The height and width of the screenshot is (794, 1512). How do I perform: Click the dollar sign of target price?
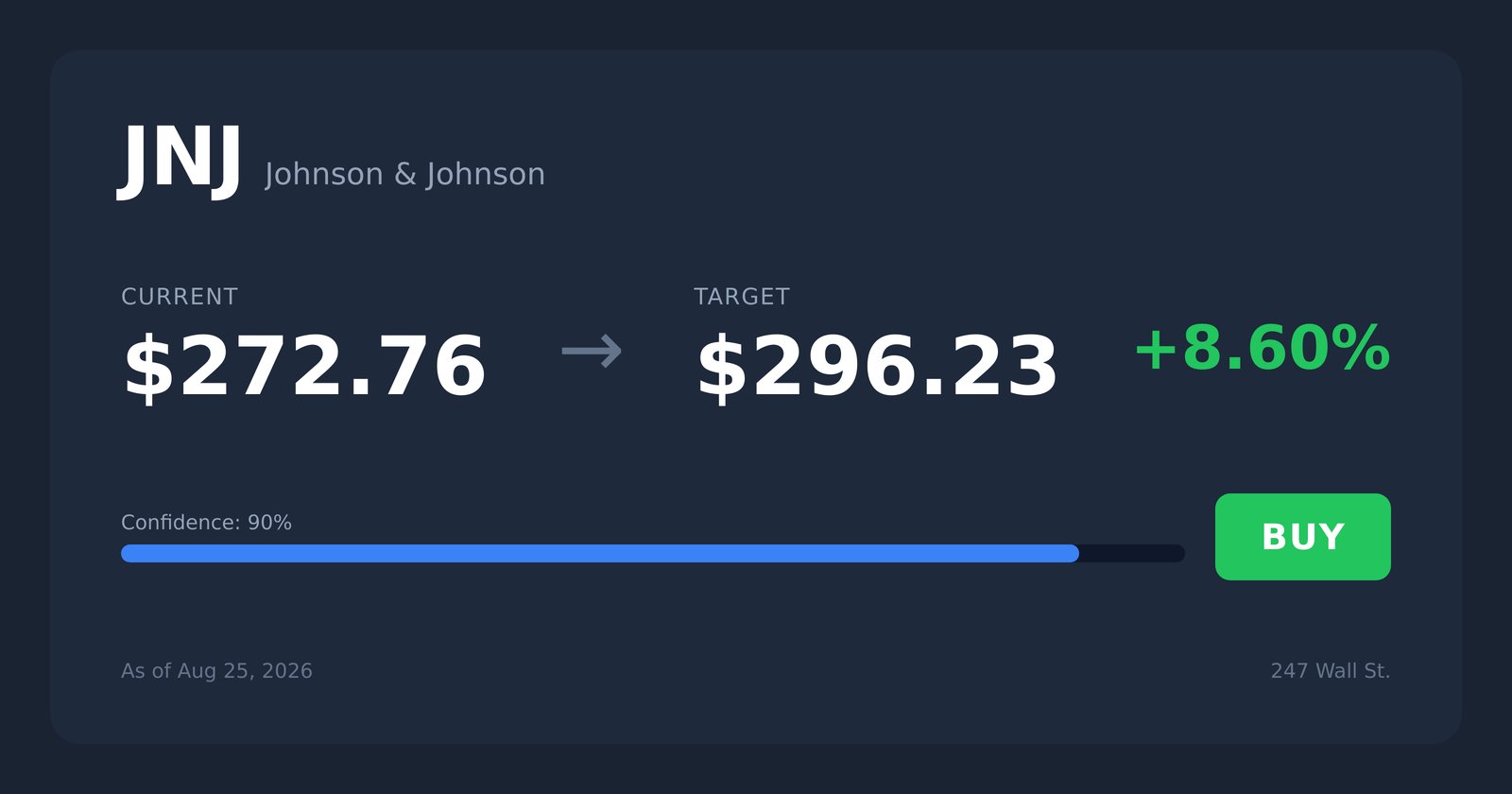[x=722, y=368]
